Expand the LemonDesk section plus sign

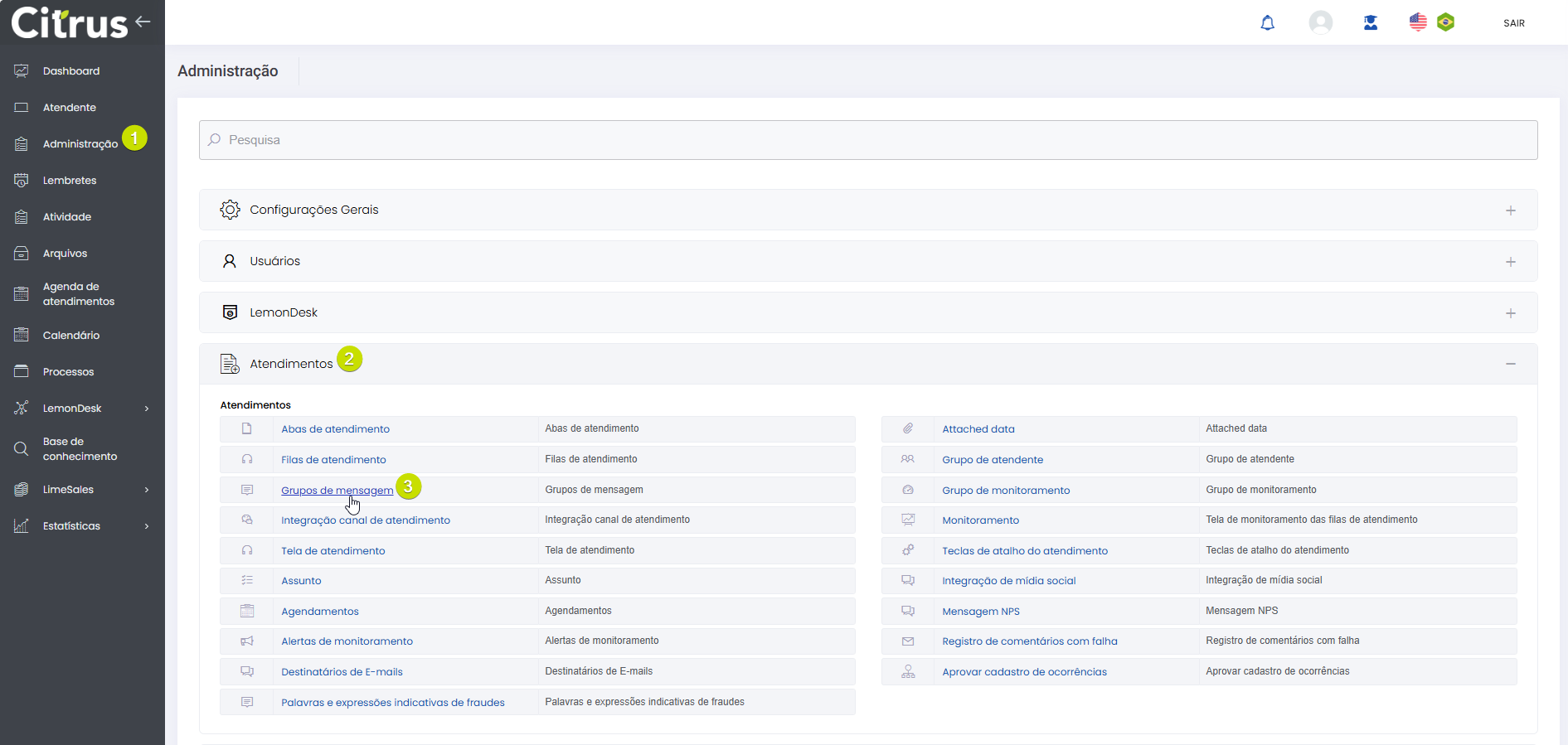coord(1510,313)
